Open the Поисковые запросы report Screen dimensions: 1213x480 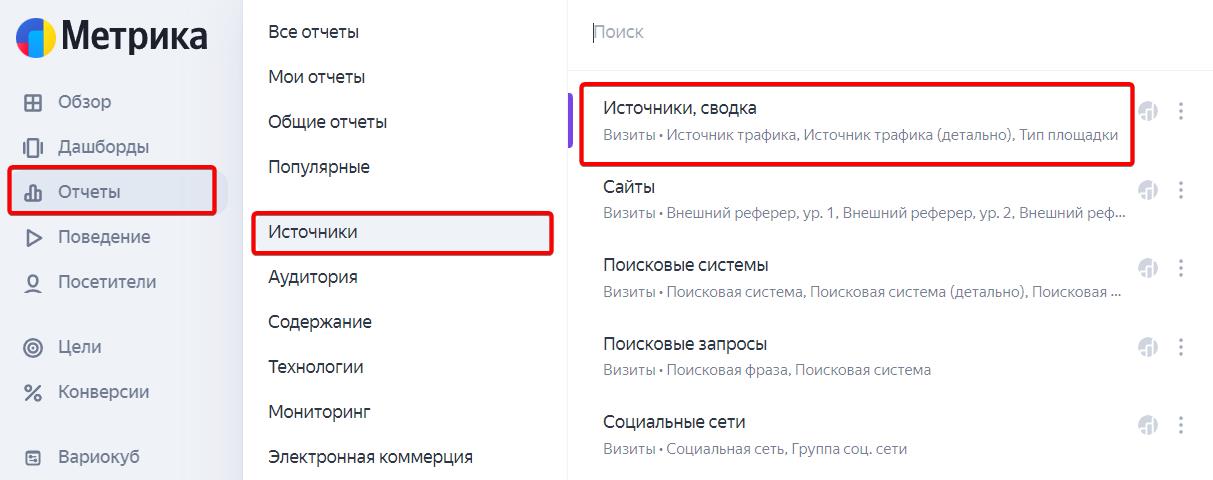[x=685, y=345]
